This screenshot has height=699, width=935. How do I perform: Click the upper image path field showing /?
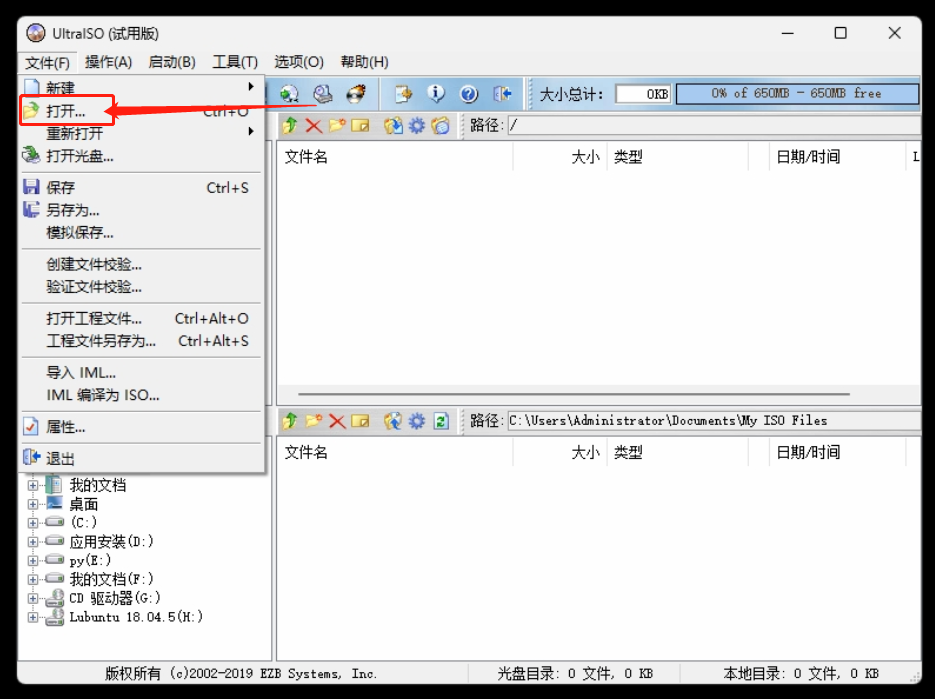(714, 125)
